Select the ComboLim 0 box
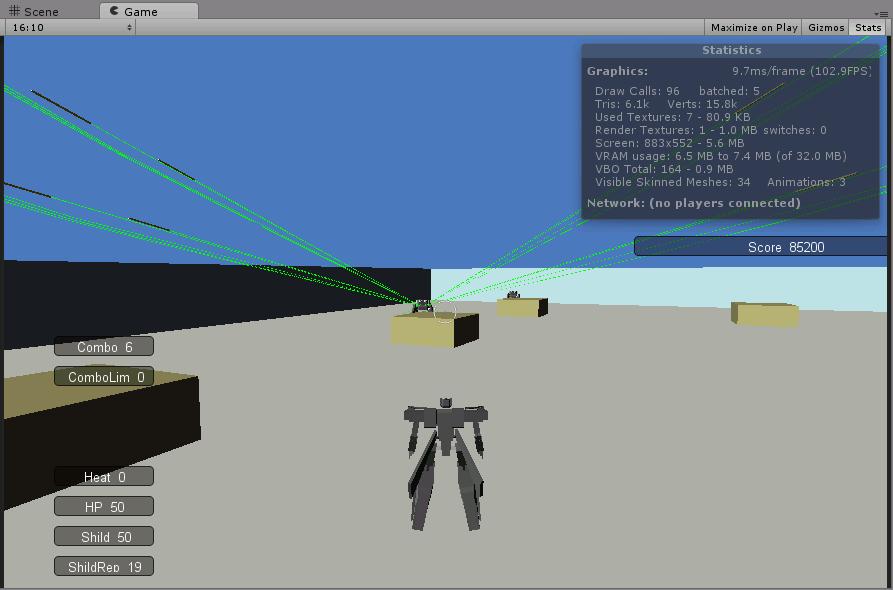 [x=104, y=376]
